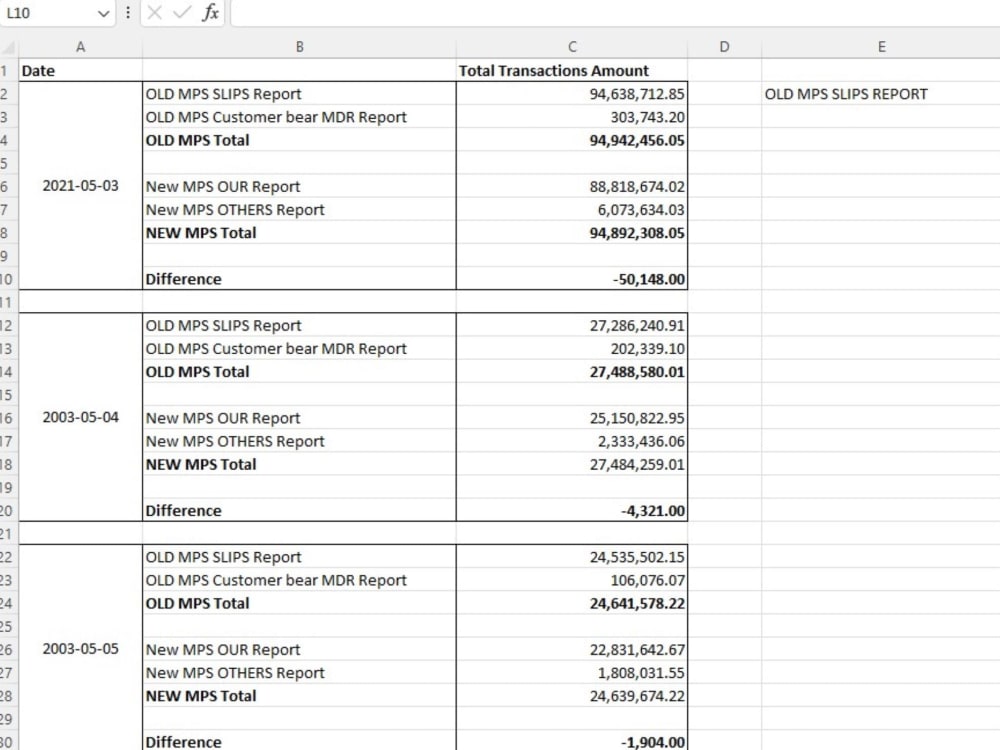Select OLD MPS SLIPS REPORT in column E
The image size is (1000, 750).
tap(881, 94)
